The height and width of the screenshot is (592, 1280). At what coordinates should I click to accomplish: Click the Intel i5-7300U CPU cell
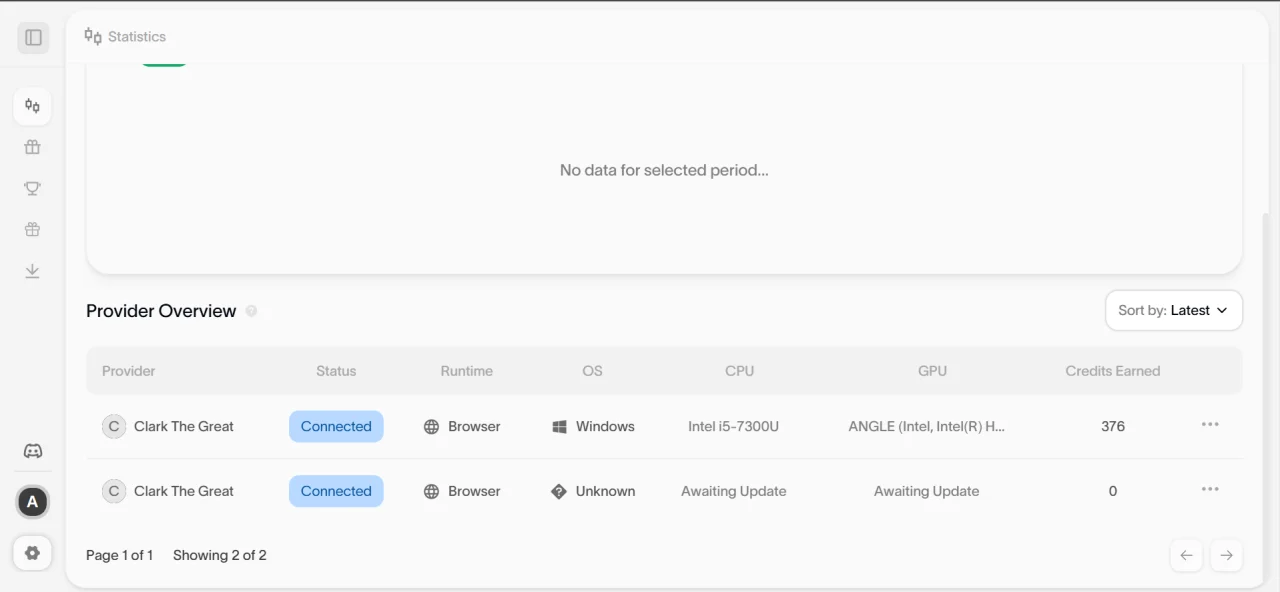point(733,426)
